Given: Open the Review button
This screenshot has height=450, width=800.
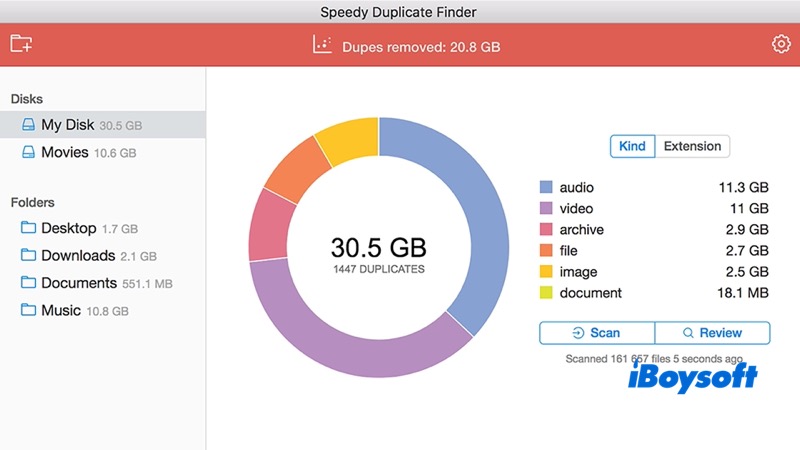Looking at the screenshot, I should tap(712, 333).
